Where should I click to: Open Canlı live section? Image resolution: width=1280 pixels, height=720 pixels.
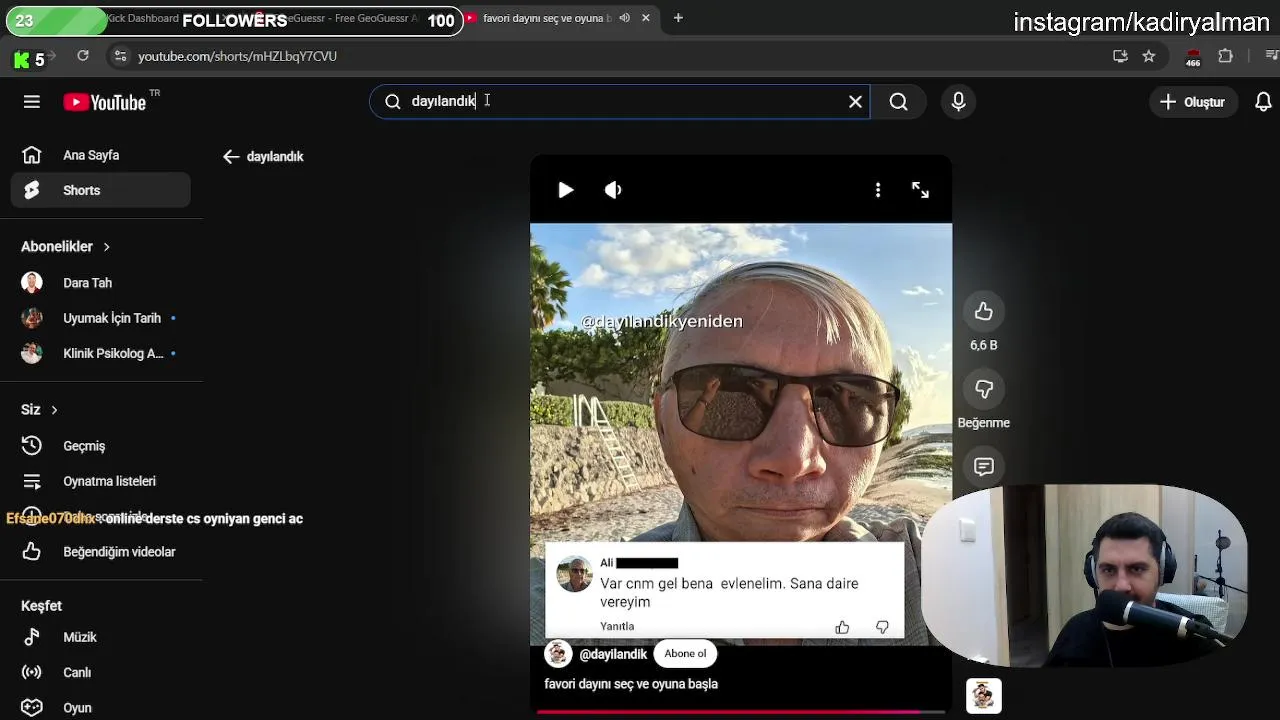(x=101, y=672)
